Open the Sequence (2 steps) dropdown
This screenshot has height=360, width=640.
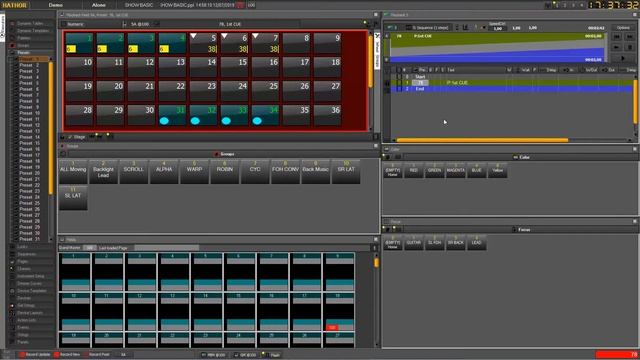pyautogui.click(x=430, y=27)
